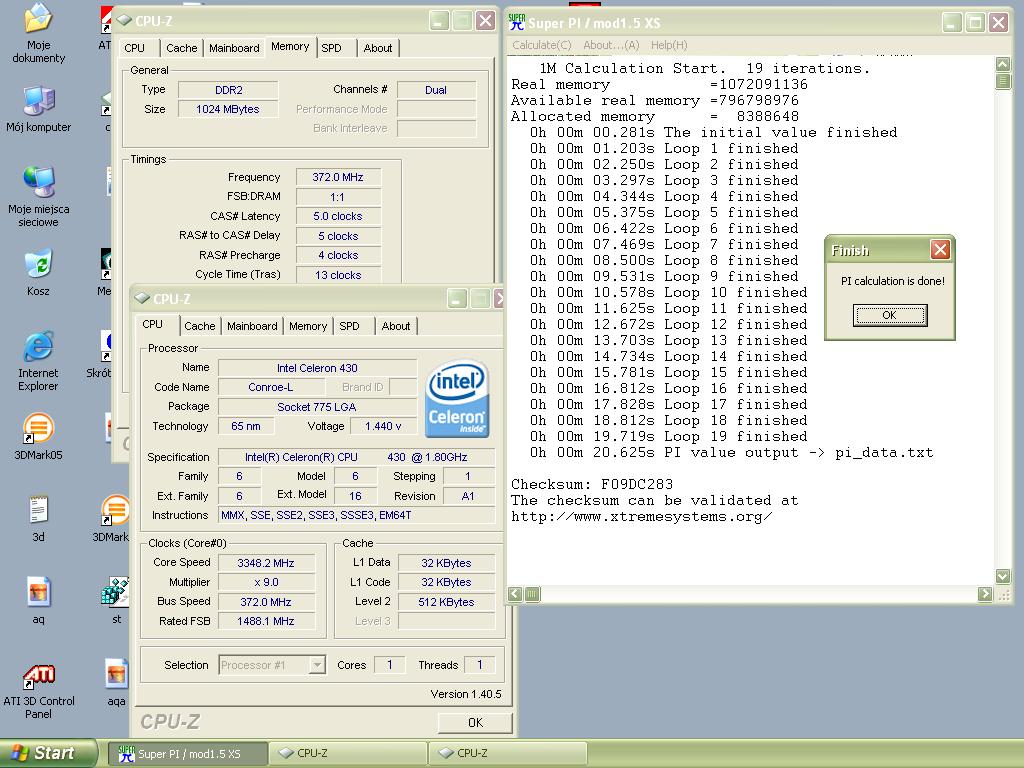Click Core Speed 3348.2 MHz field
This screenshot has width=1024, height=768.
(x=266, y=563)
